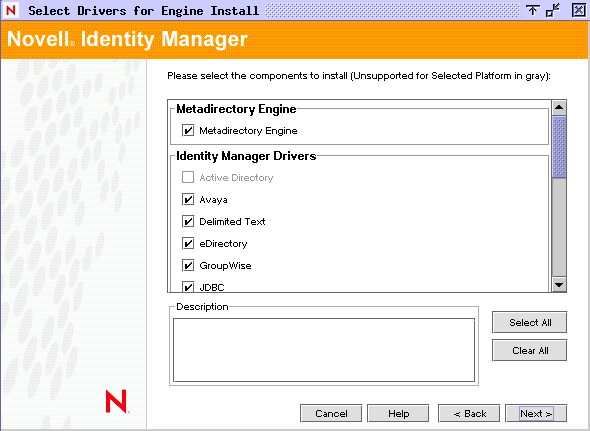Click the window title 'Select Drivers for Engine Install'

144,11
